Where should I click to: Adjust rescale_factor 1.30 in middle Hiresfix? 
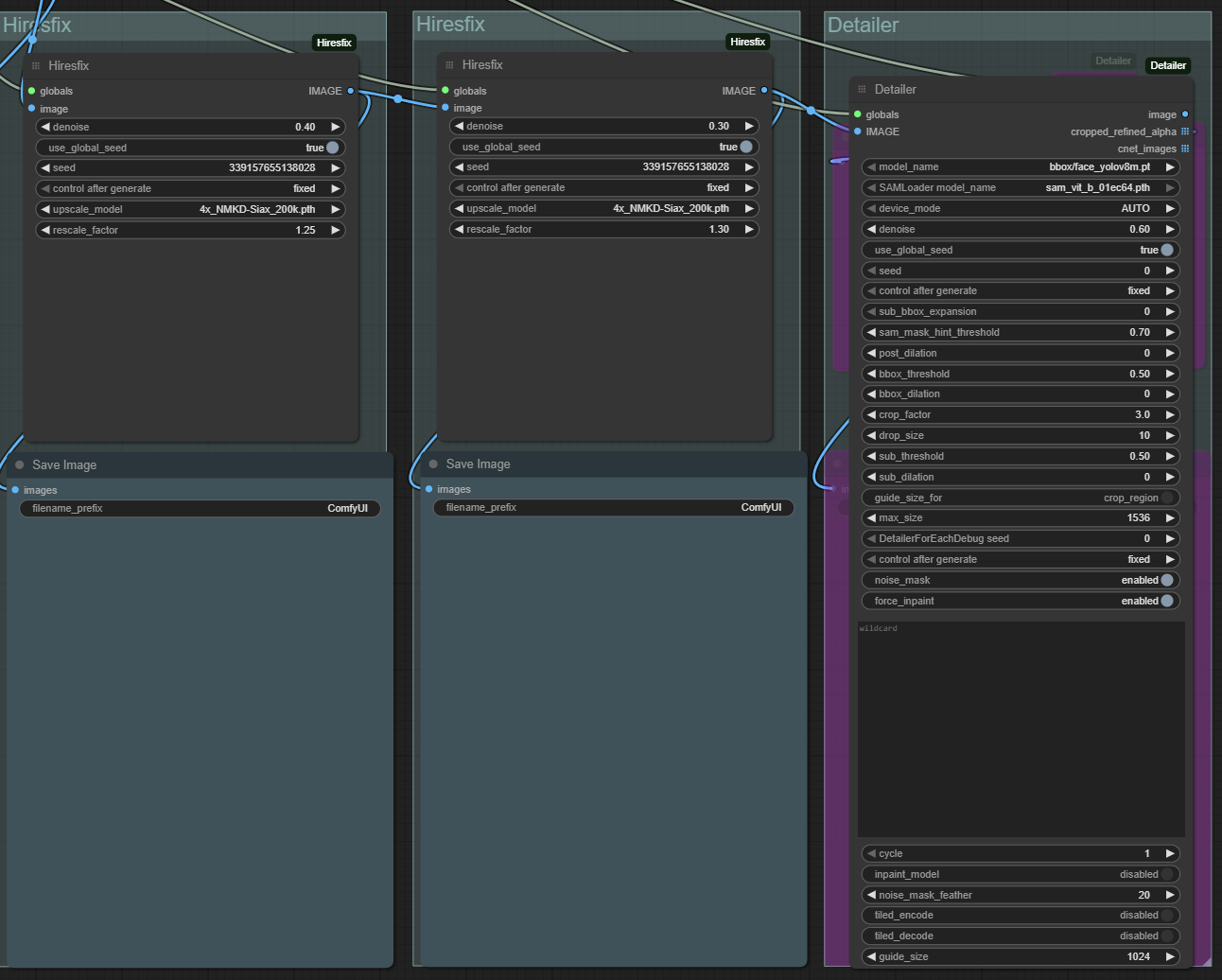pyautogui.click(x=603, y=229)
